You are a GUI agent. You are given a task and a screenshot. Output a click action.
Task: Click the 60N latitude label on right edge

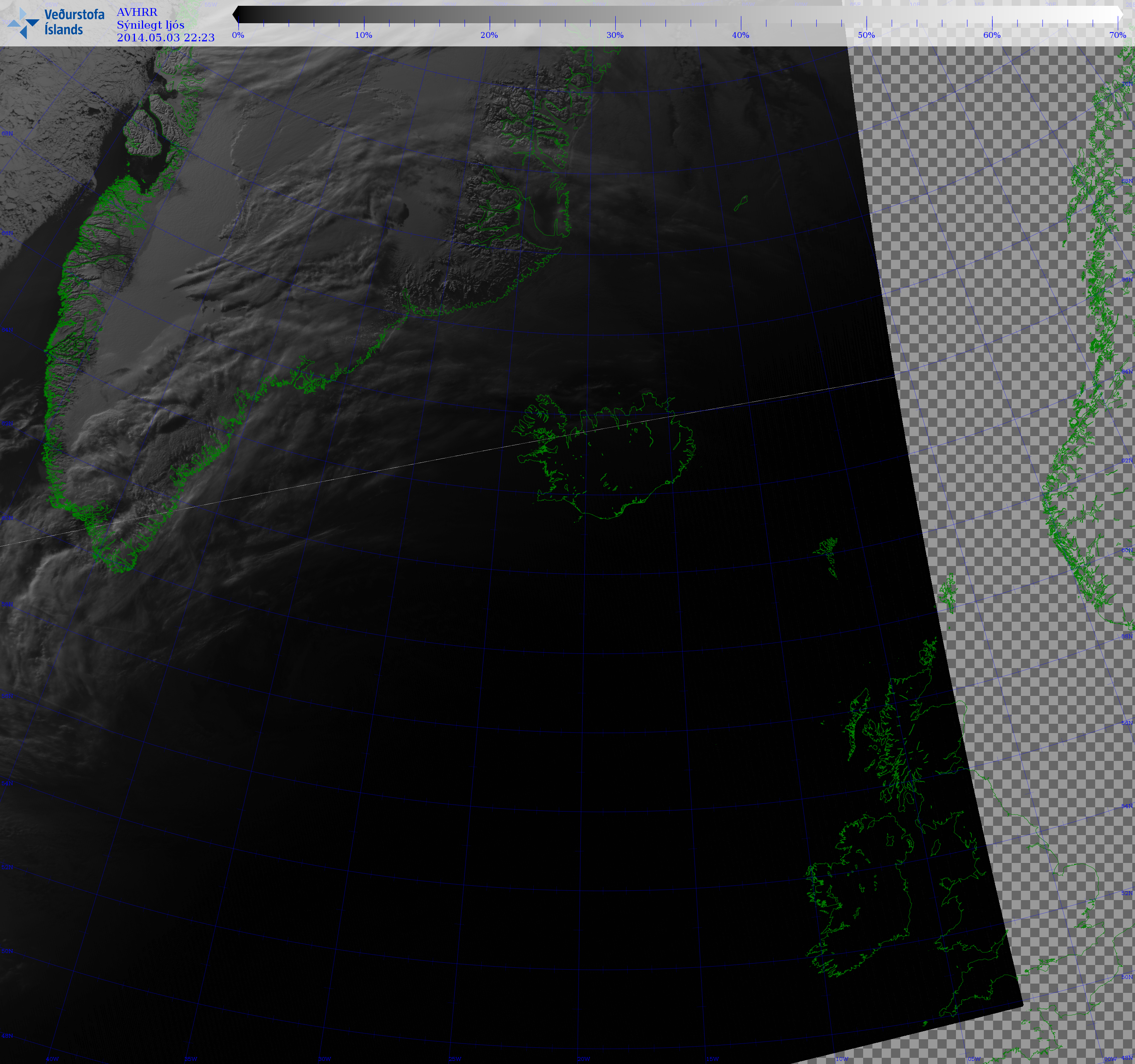click(1126, 550)
